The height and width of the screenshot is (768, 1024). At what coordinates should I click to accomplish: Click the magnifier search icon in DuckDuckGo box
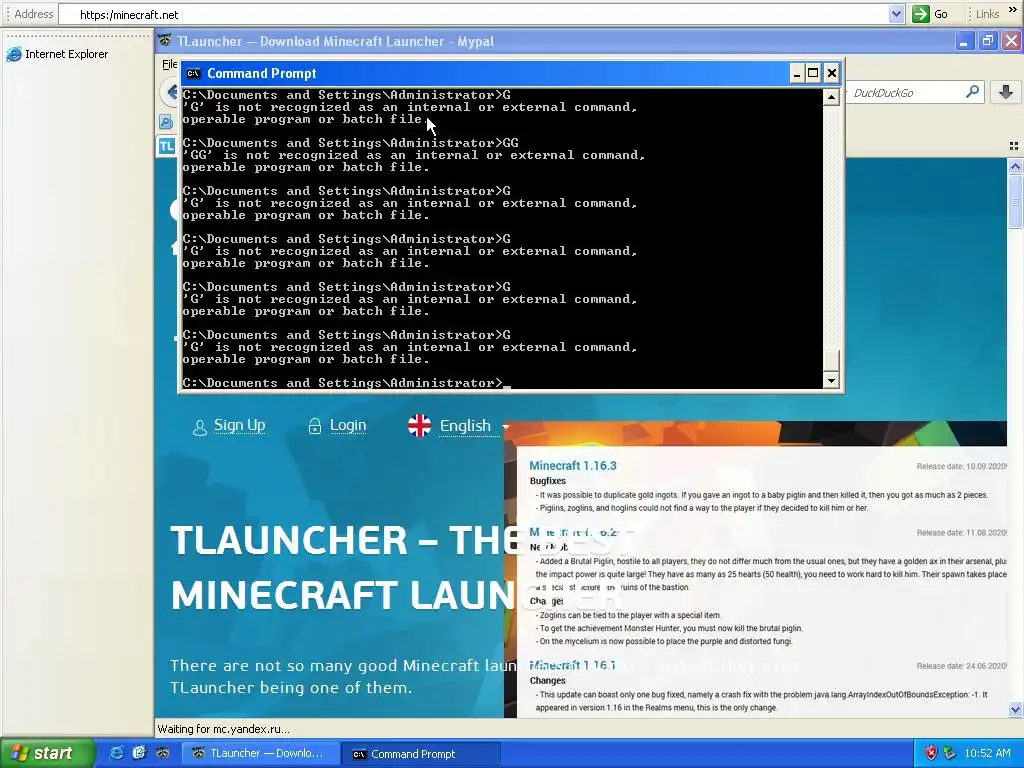[x=972, y=92]
